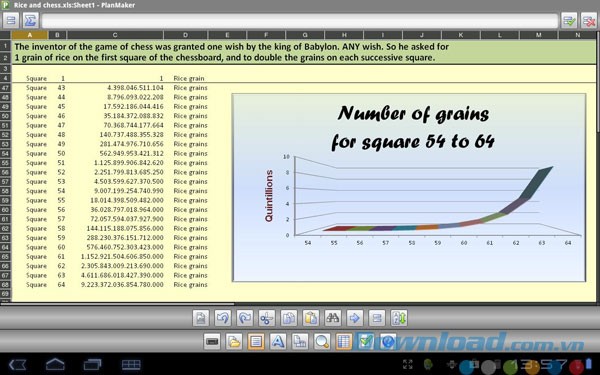Sort data with the A-Z sort icon

coord(399,318)
